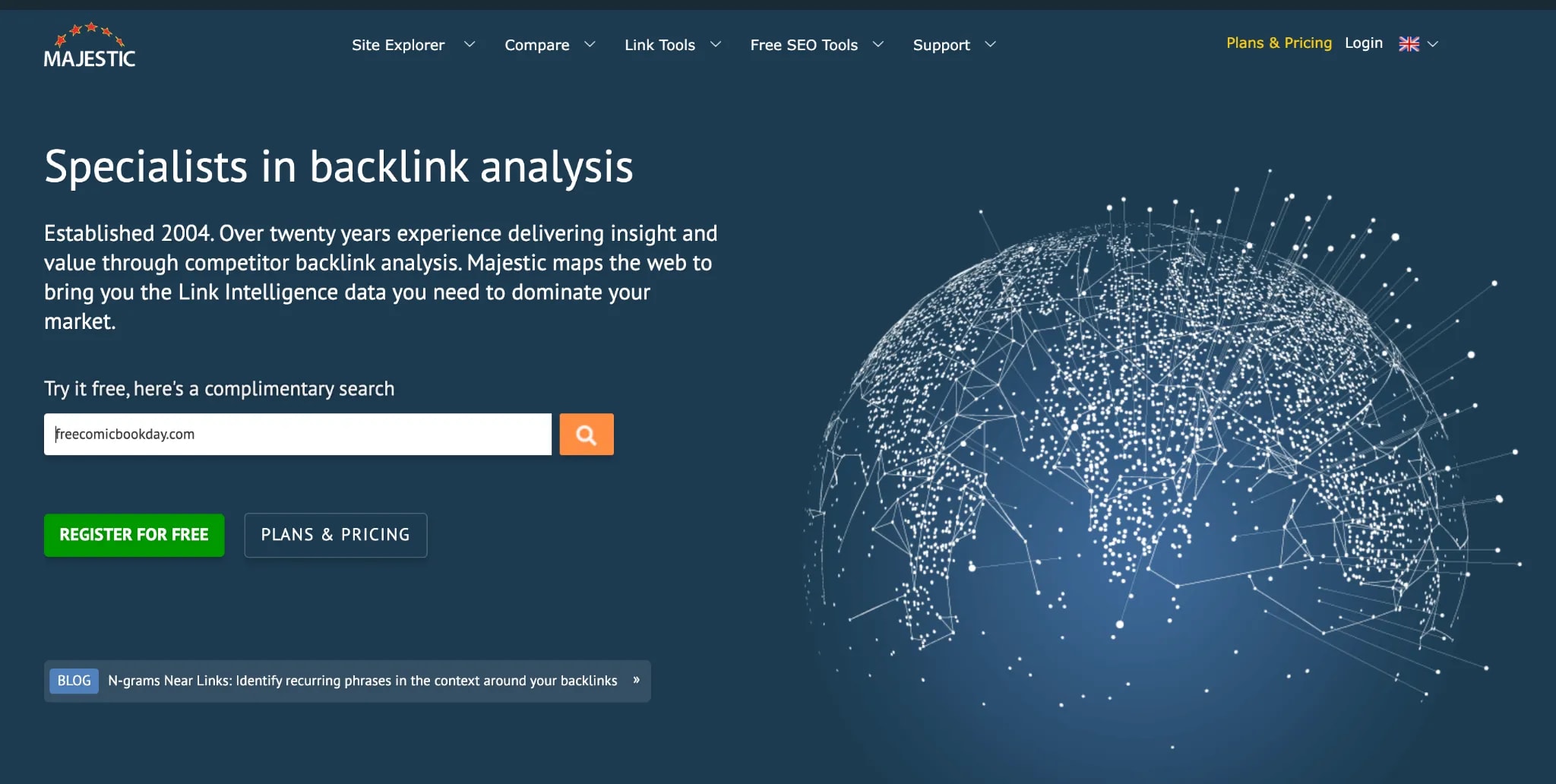Click the 'Specialists in backlink analysis' heading
This screenshot has height=784, width=1556.
[x=339, y=166]
